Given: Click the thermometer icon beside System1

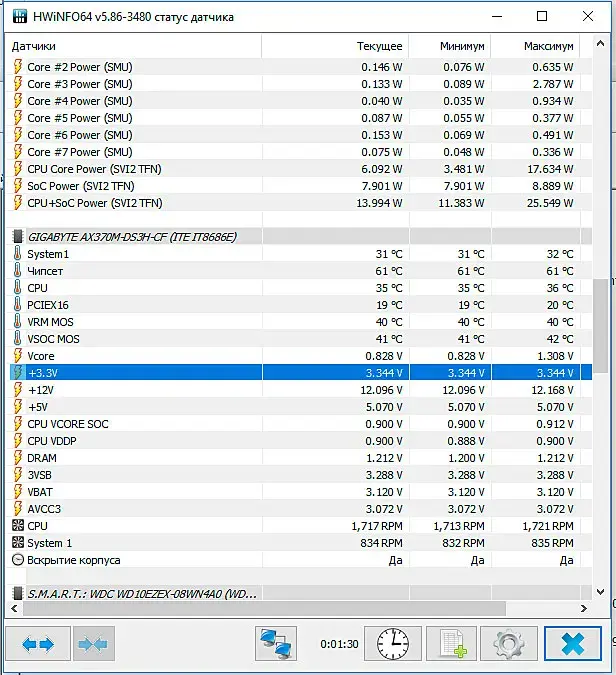Looking at the screenshot, I should tap(18, 254).
